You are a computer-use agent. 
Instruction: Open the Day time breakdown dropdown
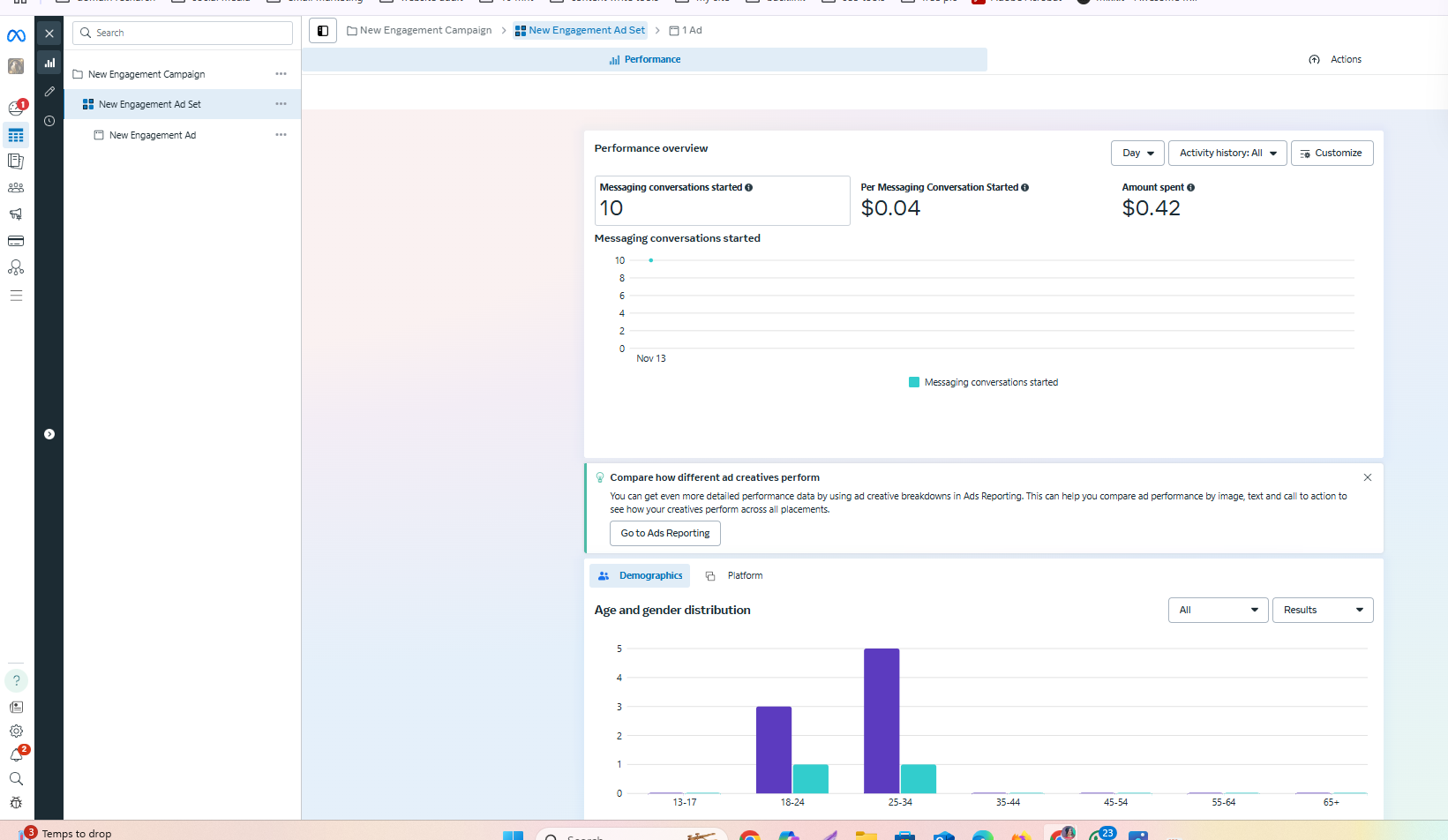click(x=1137, y=153)
